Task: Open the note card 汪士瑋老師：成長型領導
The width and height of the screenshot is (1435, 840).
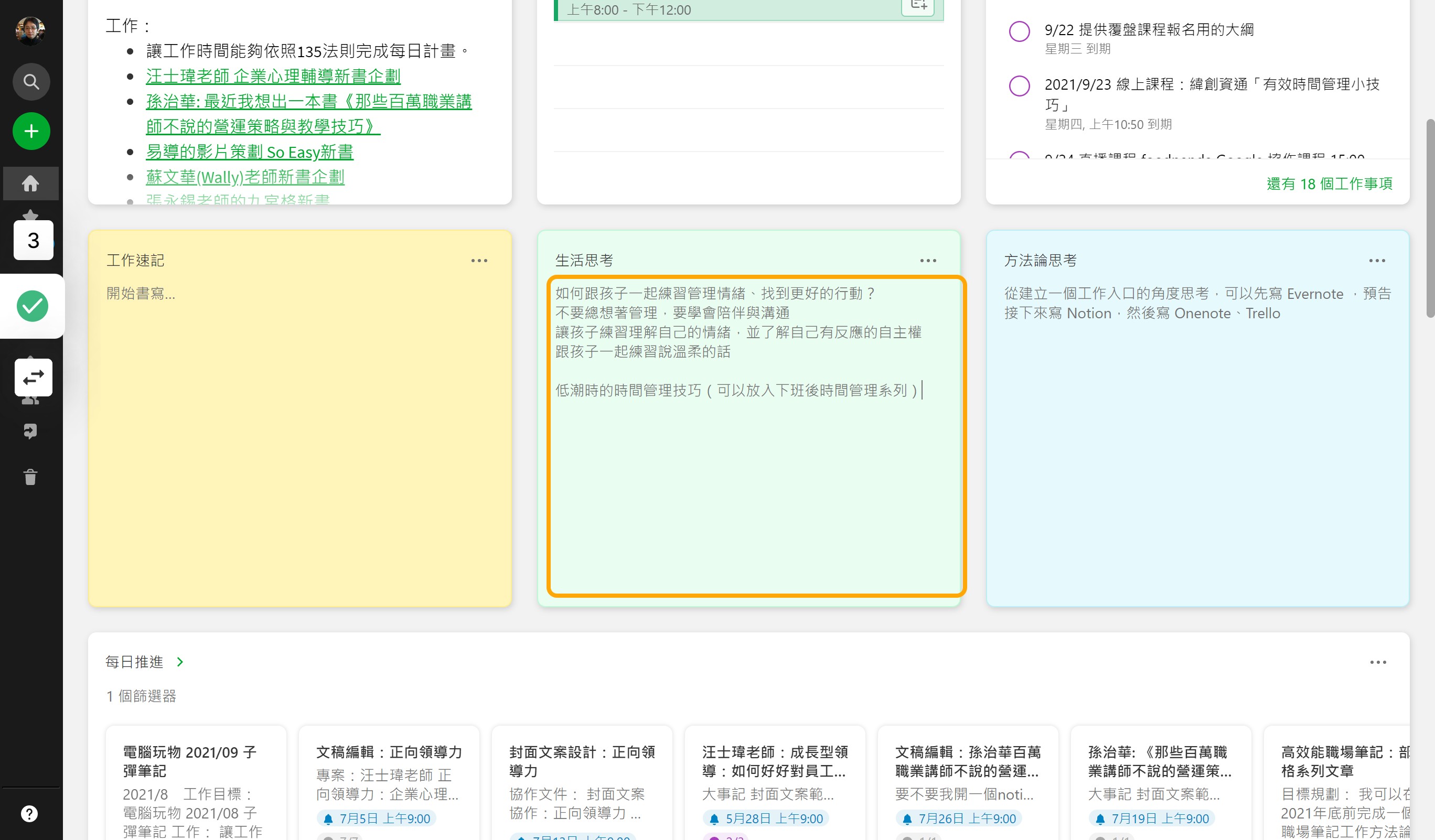Action: (x=775, y=782)
